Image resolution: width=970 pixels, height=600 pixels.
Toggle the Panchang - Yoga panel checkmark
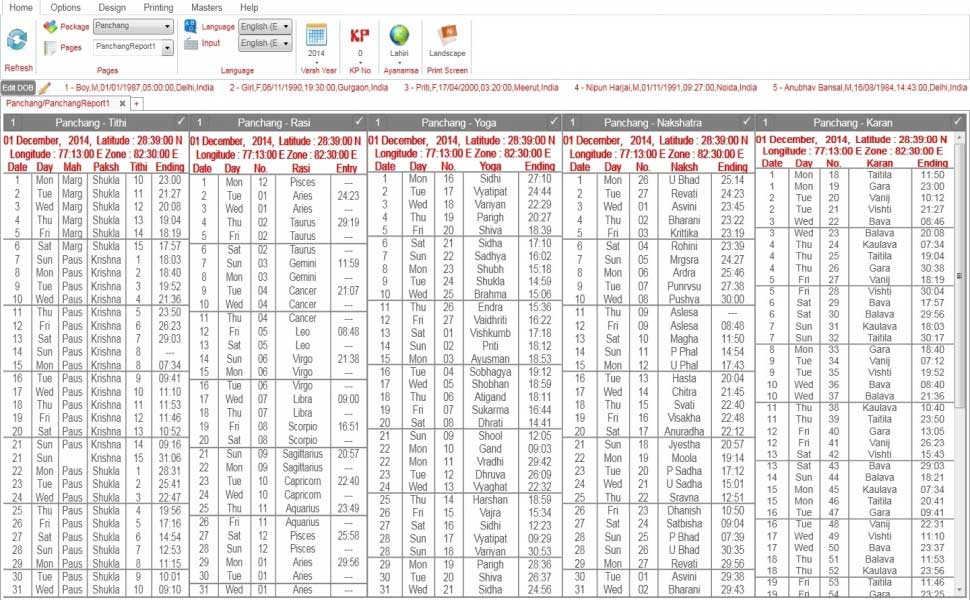[x=554, y=121]
